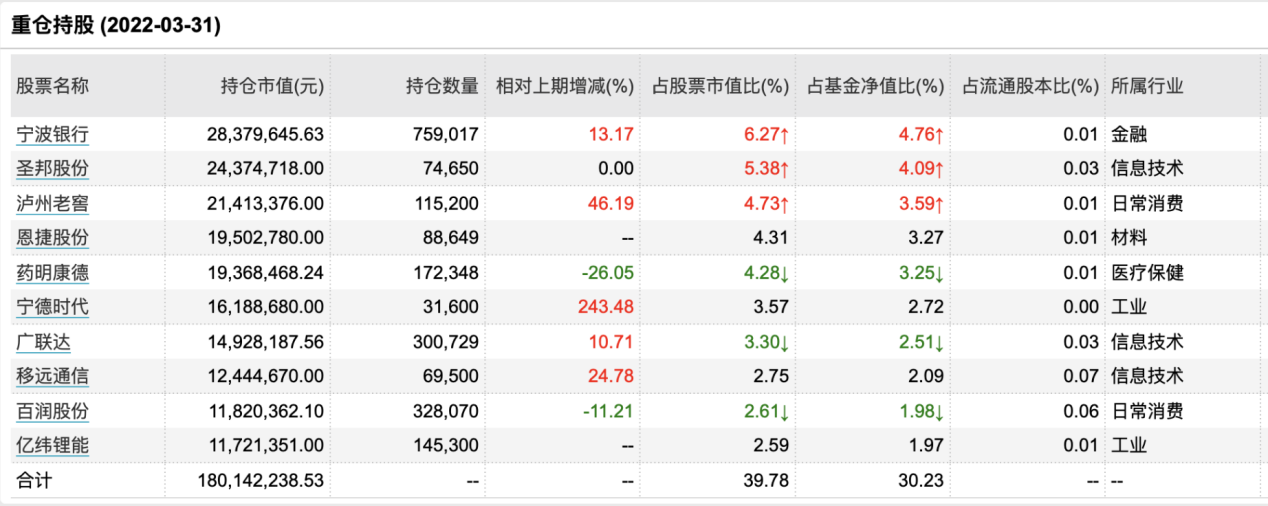Screen dimensions: 1268x506
Task: Click the 所属行业 column header
Action: click(1147, 86)
